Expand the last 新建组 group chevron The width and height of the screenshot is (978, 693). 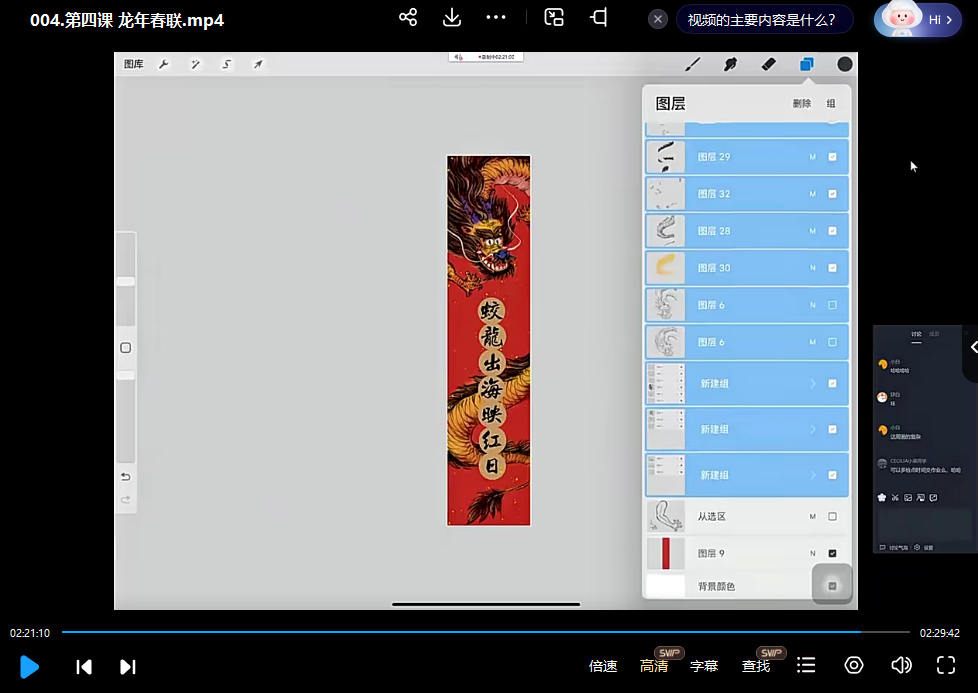pyautogui.click(x=812, y=475)
